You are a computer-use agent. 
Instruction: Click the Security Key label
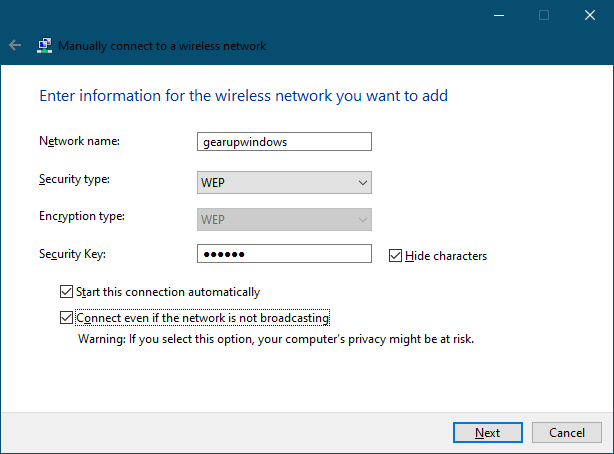(x=71, y=254)
